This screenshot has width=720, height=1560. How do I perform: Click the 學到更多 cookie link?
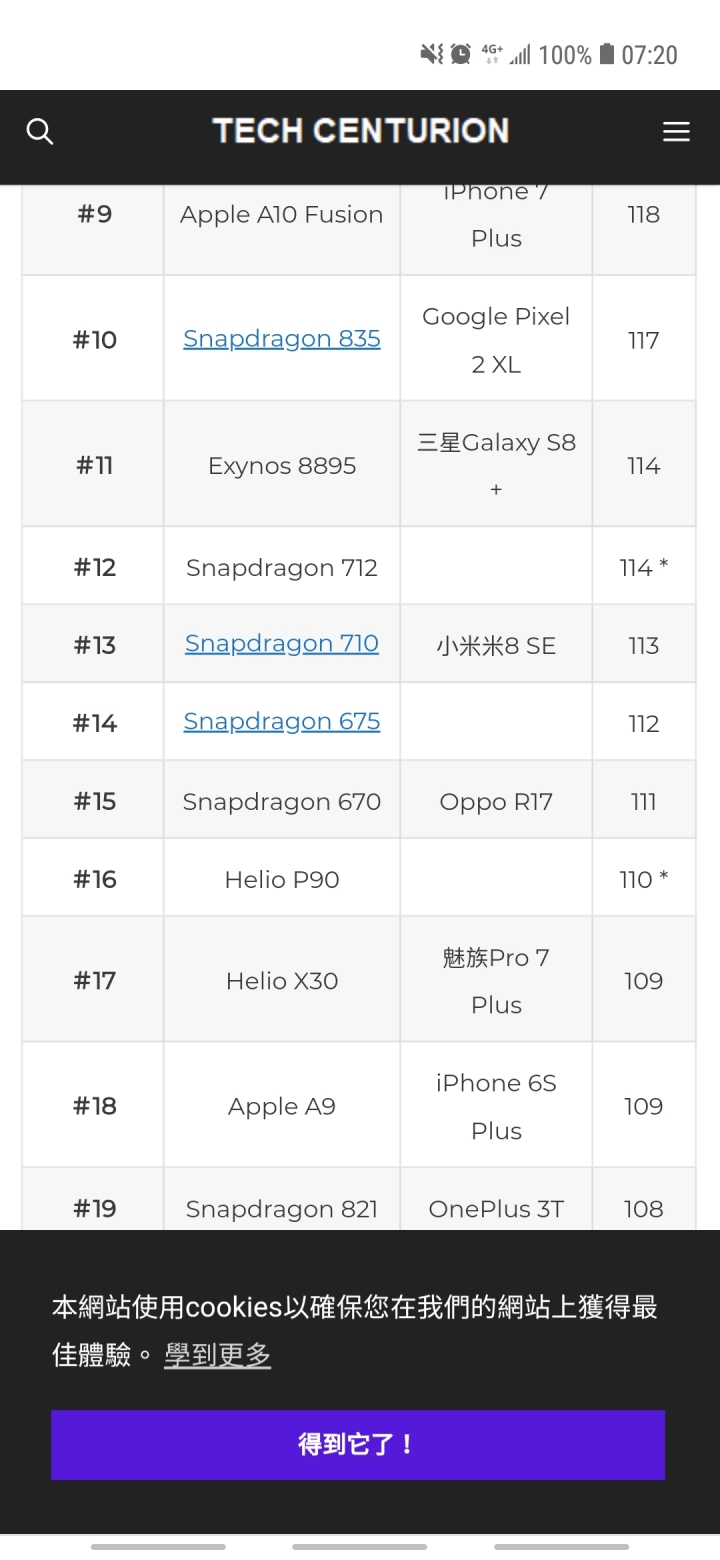[x=218, y=1355]
